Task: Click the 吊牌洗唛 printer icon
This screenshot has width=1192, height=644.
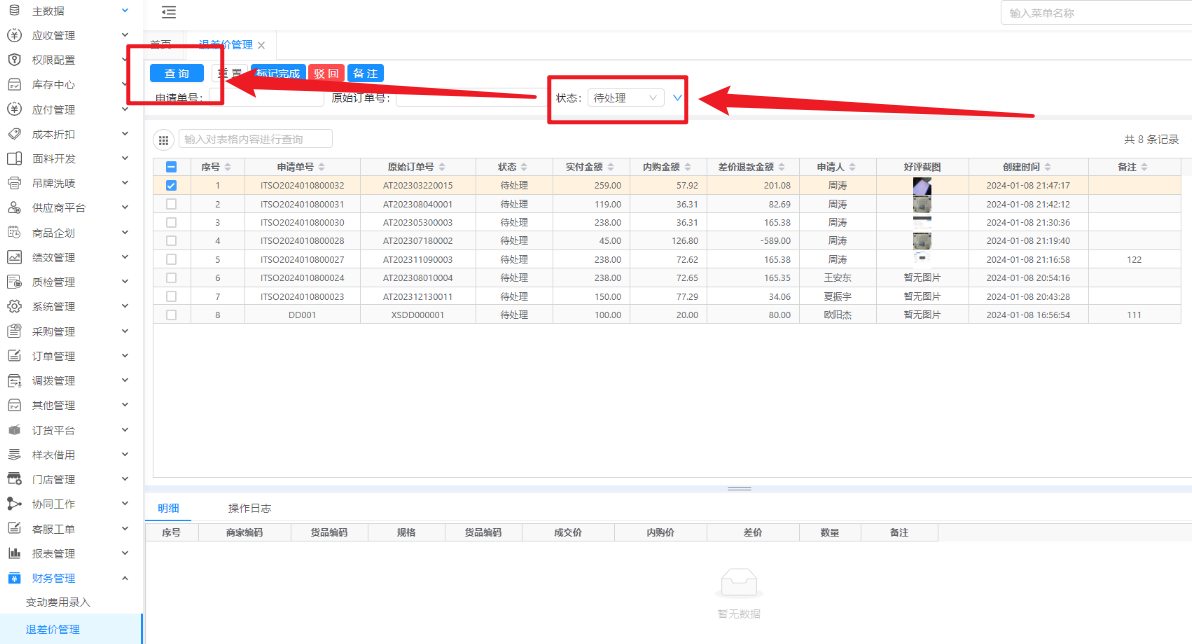Action: coord(14,183)
